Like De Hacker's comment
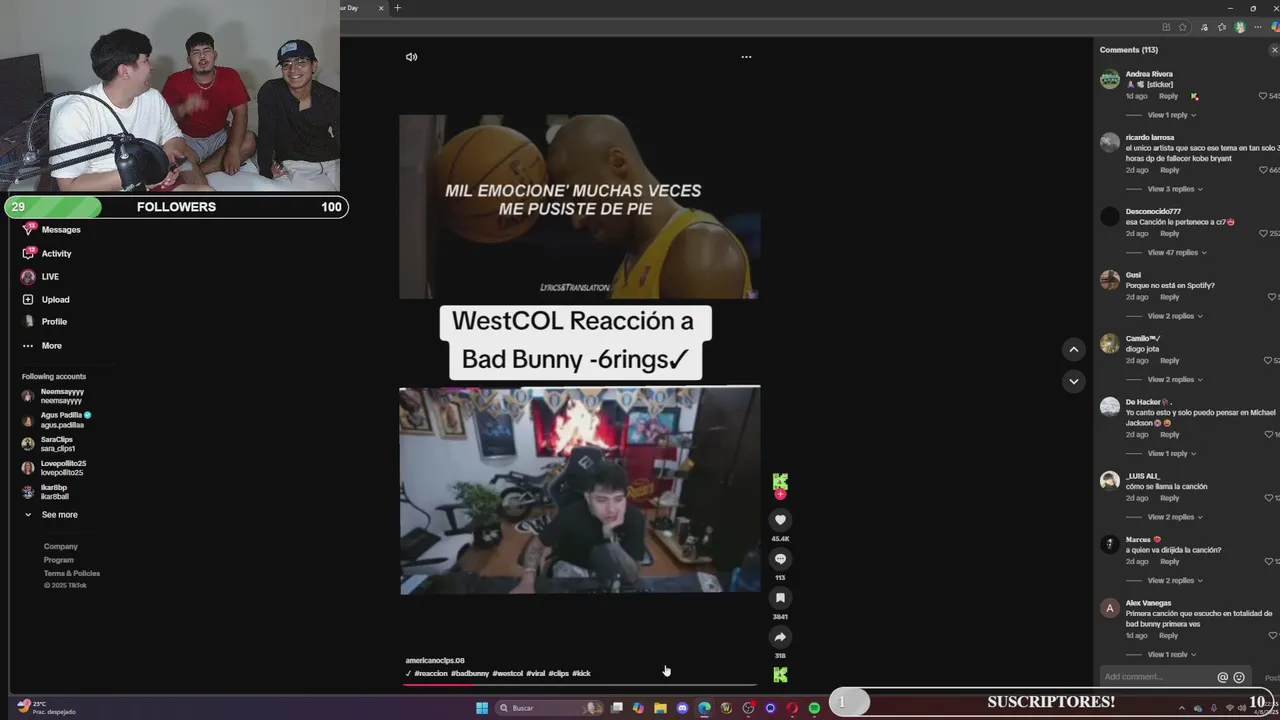1280x720 pixels. pyautogui.click(x=1268, y=434)
